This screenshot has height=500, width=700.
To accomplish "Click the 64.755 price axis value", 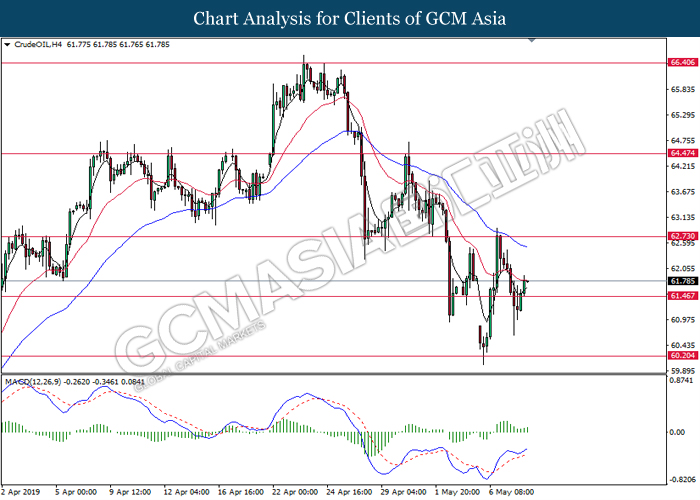I will click(x=683, y=141).
